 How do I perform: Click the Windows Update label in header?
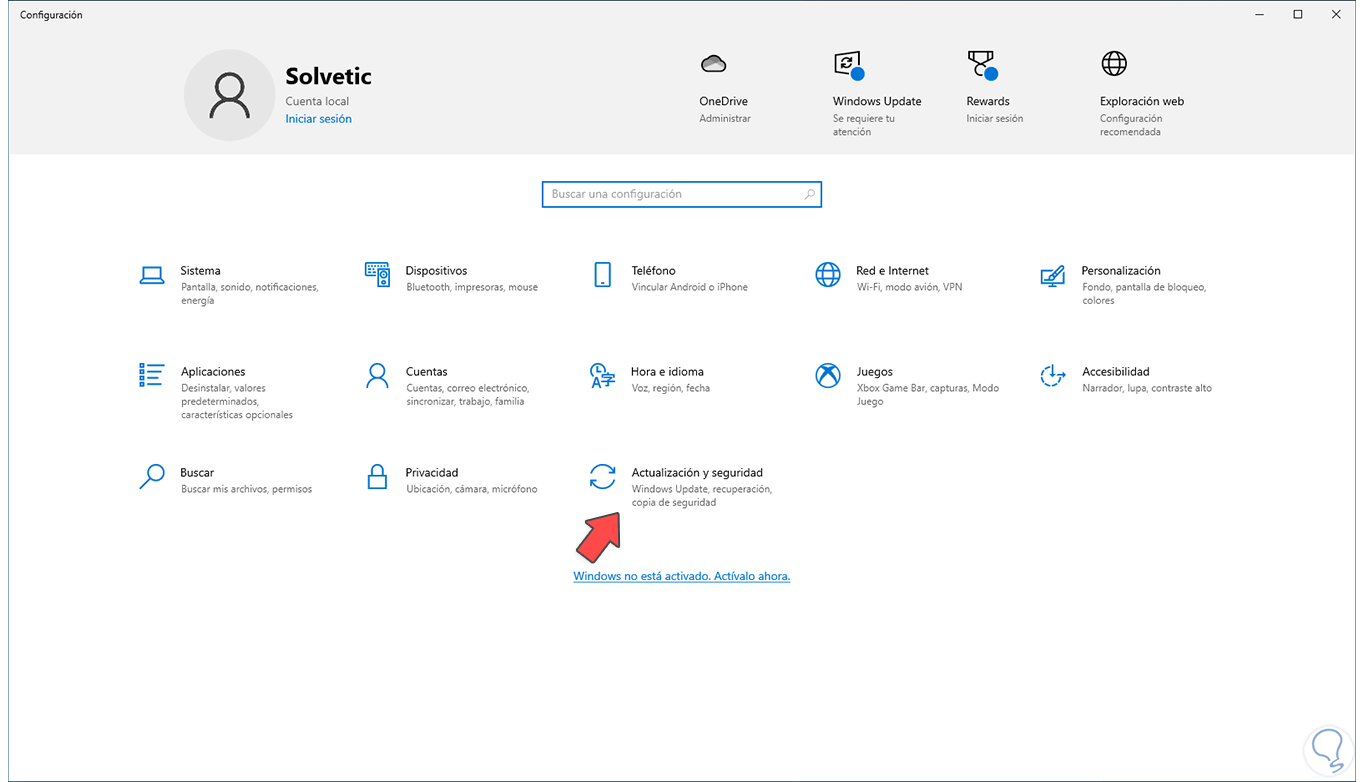877,101
